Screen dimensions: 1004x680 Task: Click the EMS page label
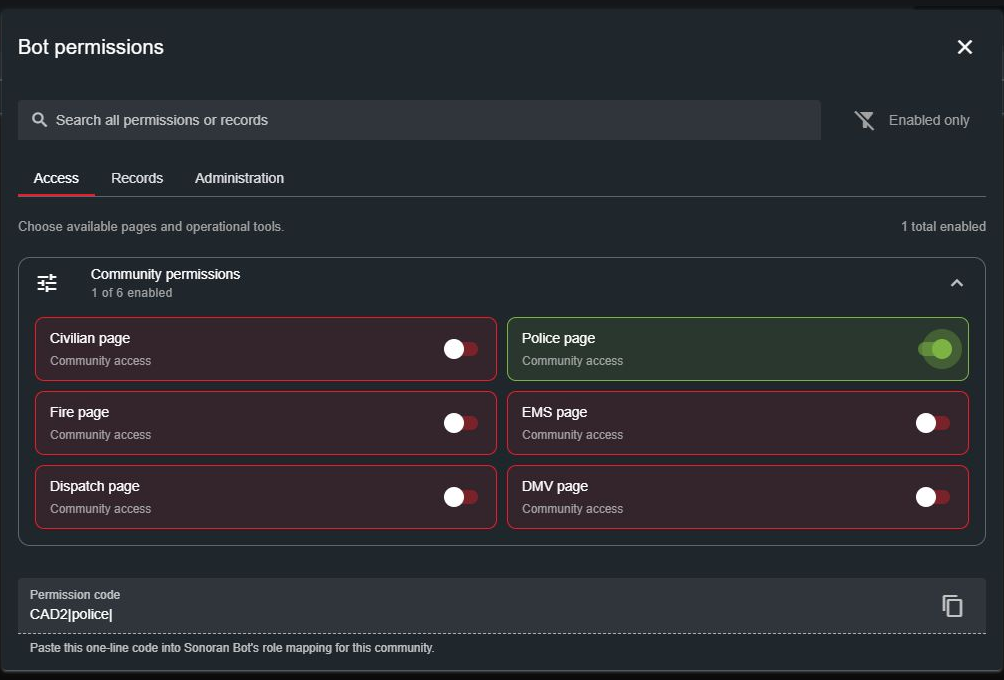pos(555,412)
